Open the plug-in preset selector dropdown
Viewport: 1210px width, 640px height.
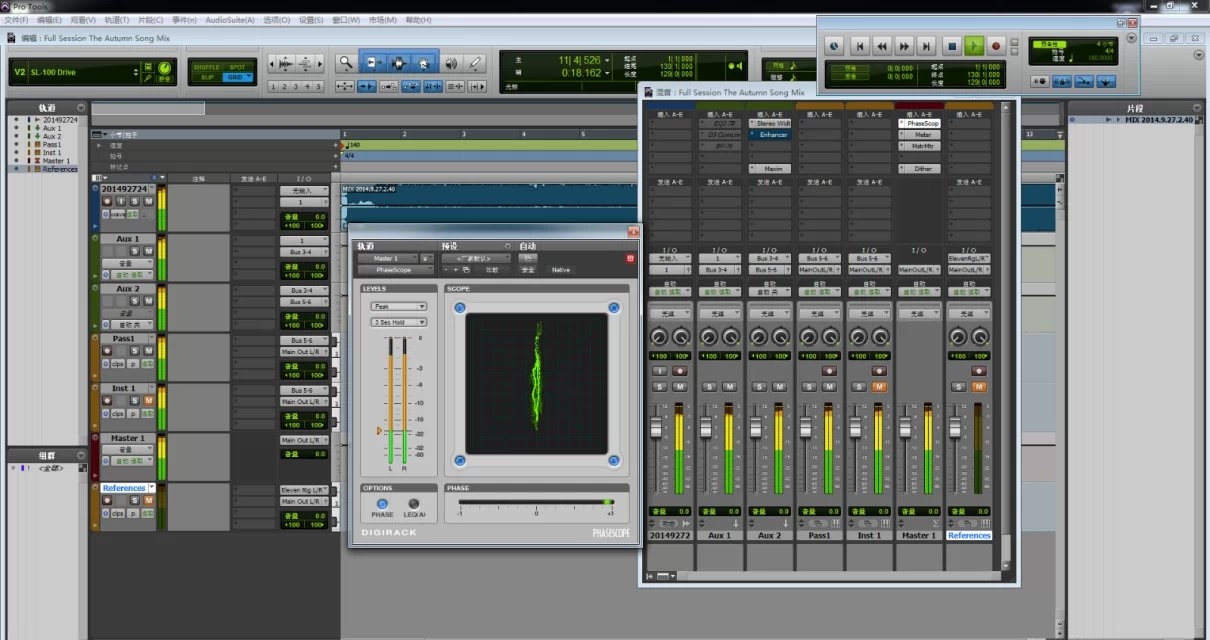coord(476,258)
